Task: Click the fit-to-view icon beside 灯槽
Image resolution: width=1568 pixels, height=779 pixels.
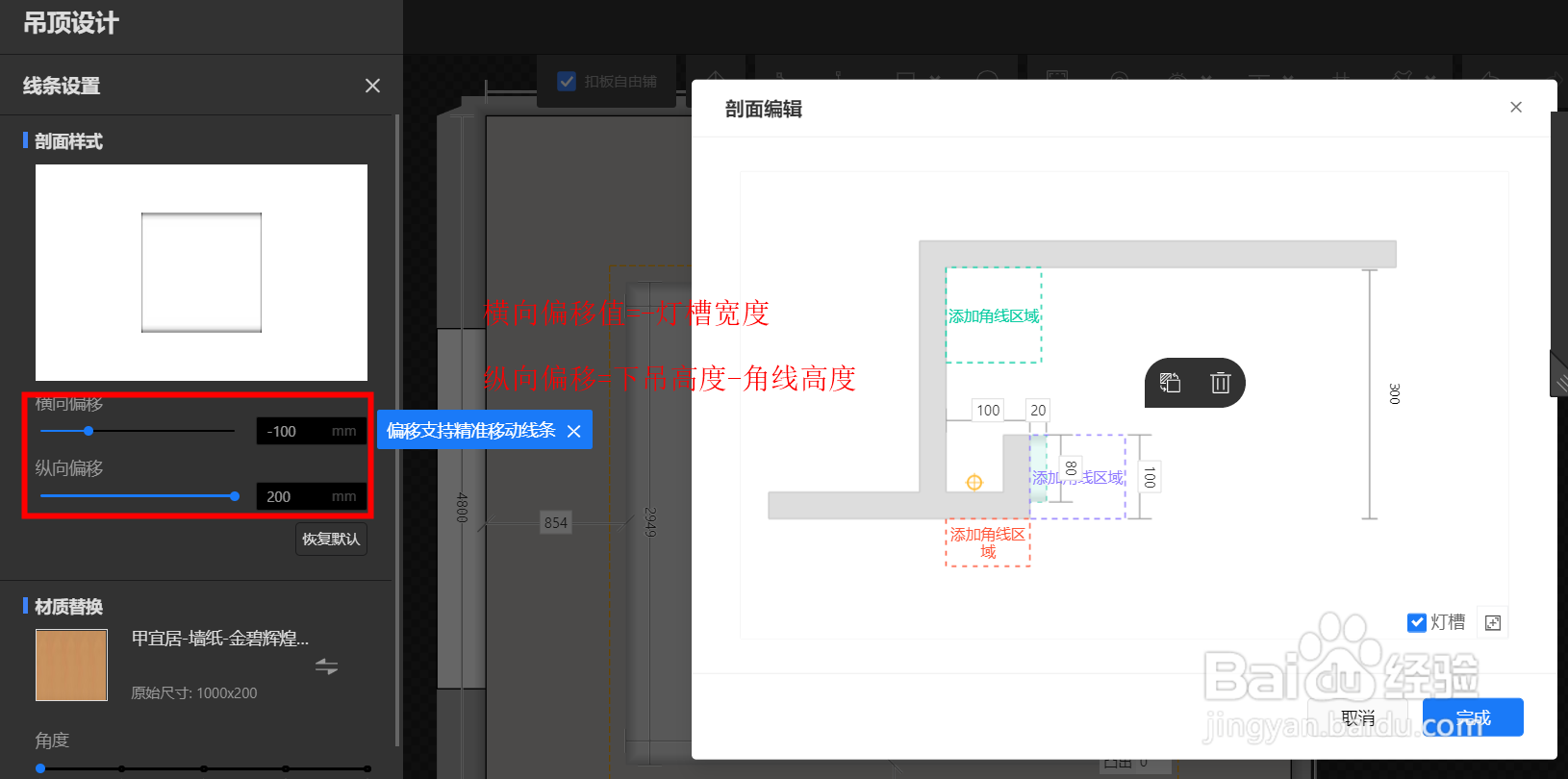Action: coord(1493,623)
